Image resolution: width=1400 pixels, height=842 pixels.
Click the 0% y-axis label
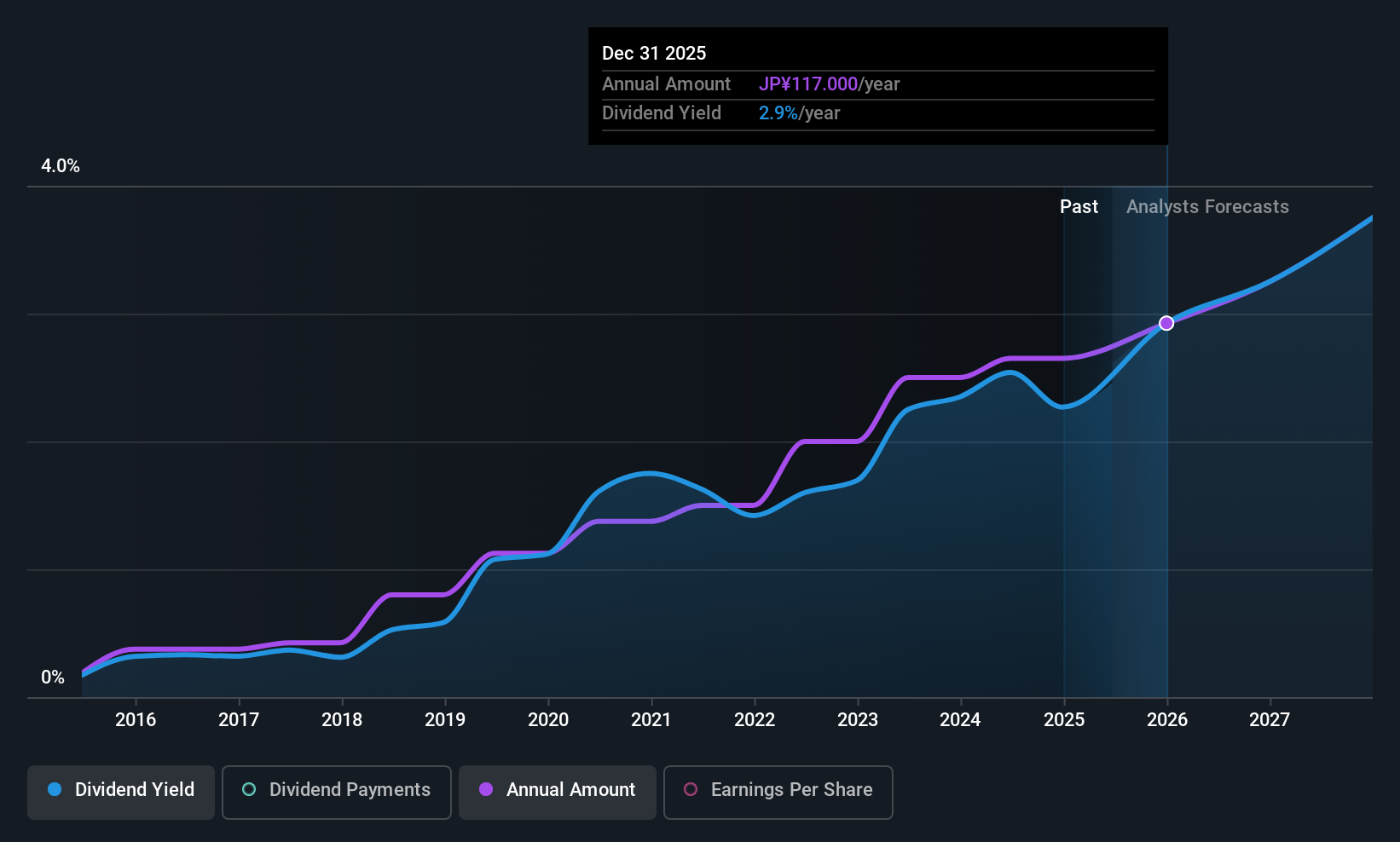[53, 678]
